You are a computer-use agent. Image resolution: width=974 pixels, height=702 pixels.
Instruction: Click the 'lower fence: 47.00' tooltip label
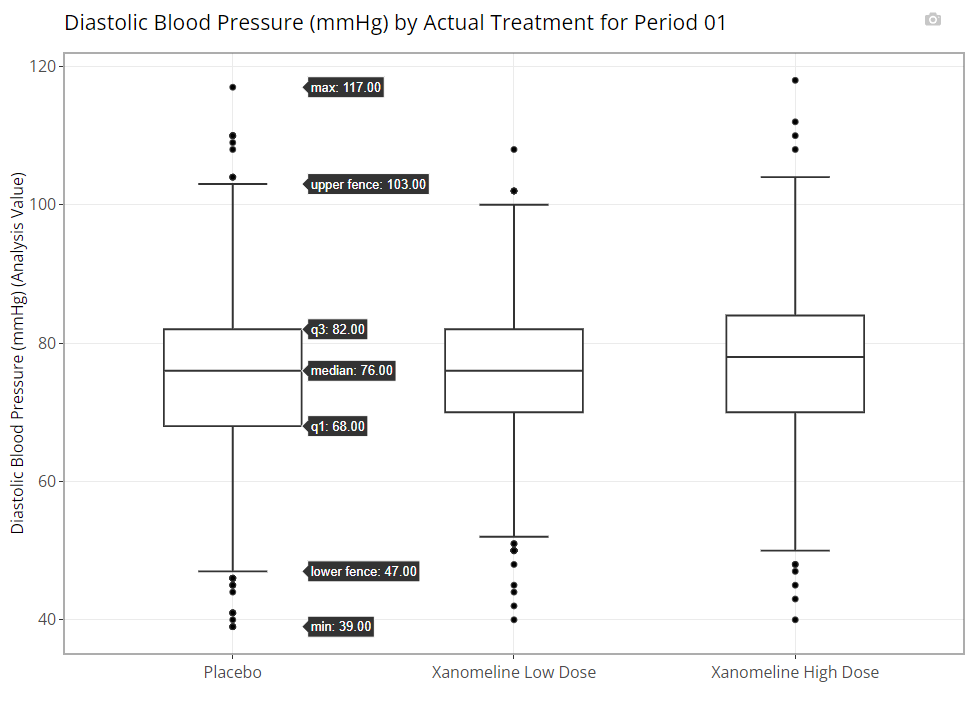point(361,572)
